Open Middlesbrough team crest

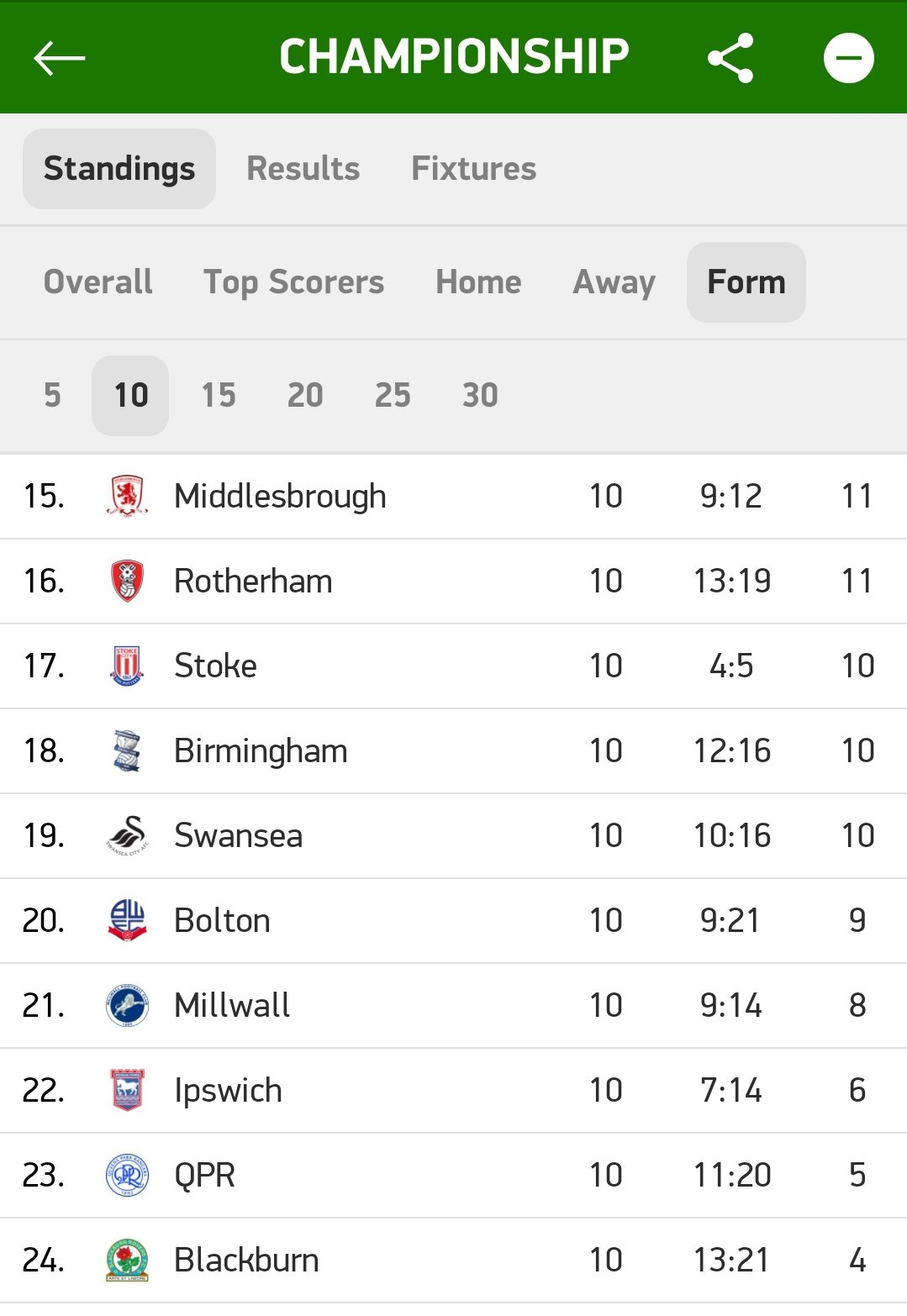[128, 496]
